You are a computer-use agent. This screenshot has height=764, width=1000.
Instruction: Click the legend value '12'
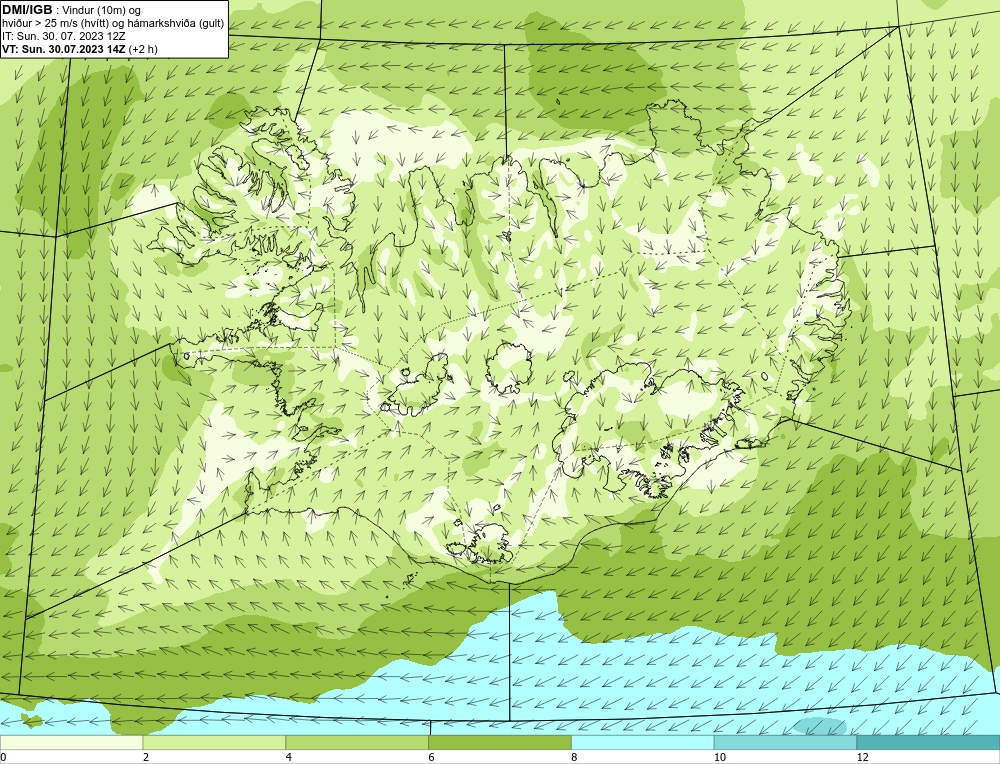(x=863, y=757)
